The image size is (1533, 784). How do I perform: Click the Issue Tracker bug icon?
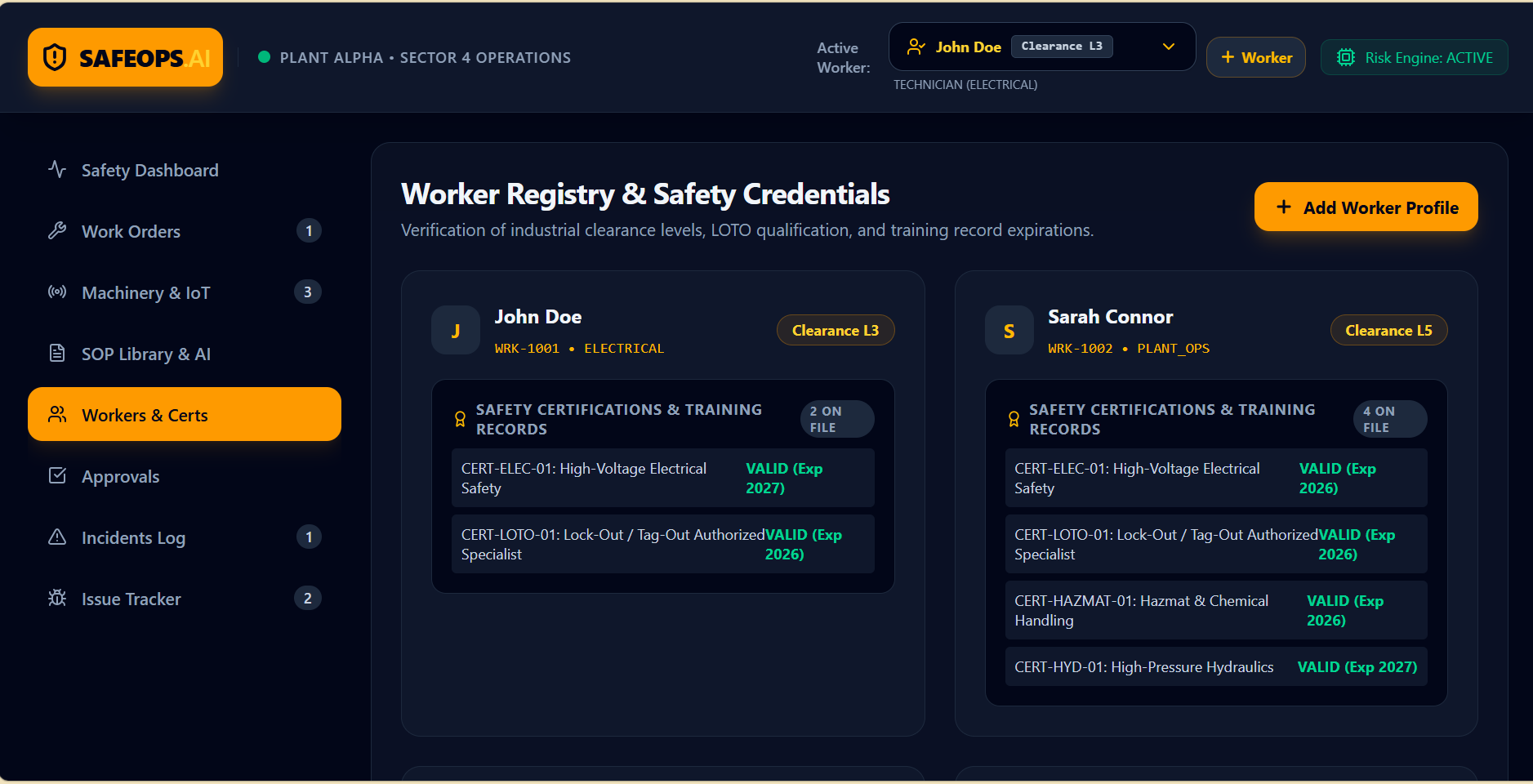click(x=57, y=598)
